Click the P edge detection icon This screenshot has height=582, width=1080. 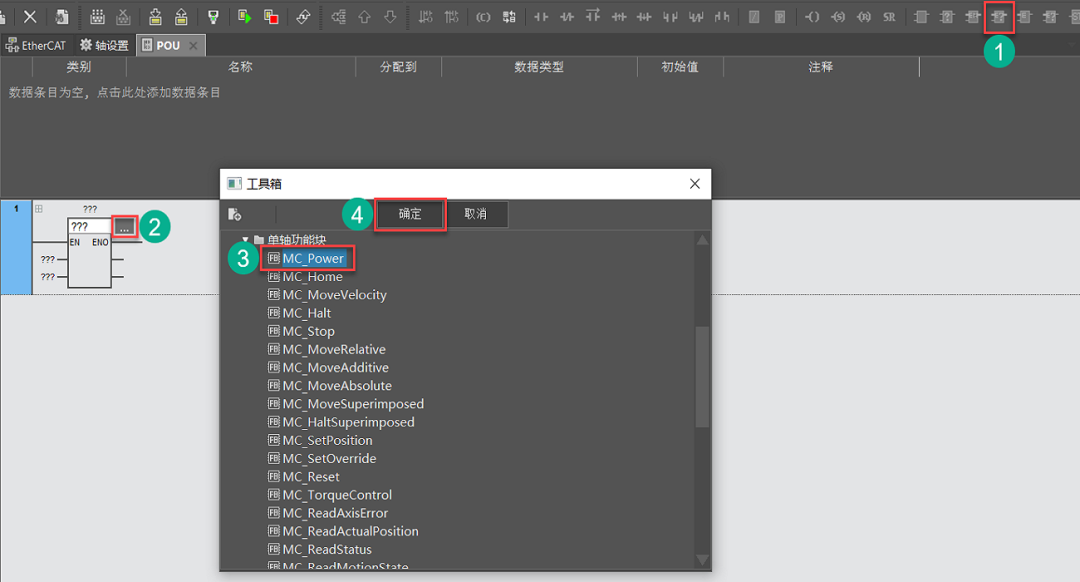tap(780, 17)
